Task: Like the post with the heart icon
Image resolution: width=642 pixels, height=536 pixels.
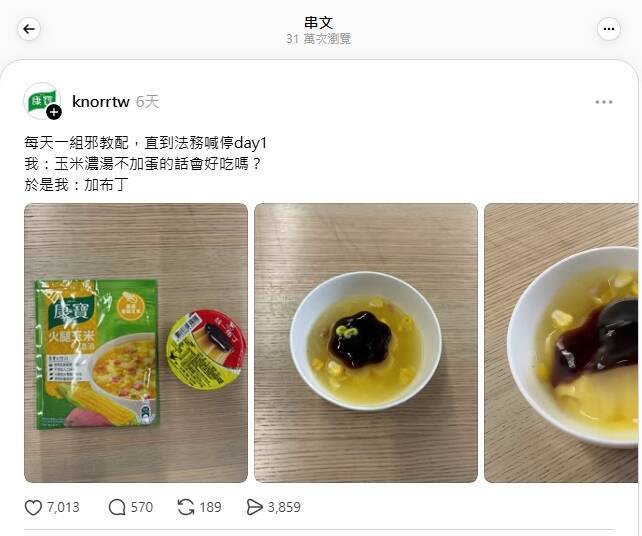Action: pos(33,508)
